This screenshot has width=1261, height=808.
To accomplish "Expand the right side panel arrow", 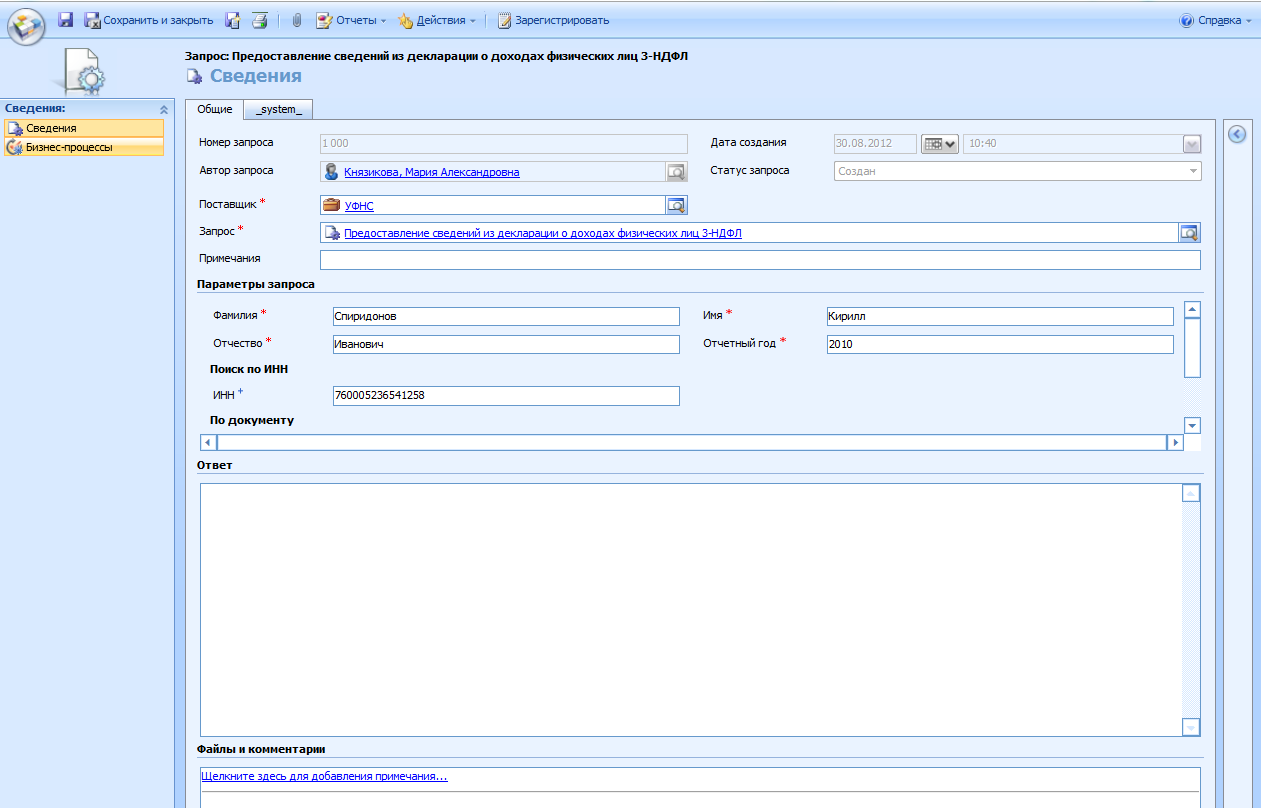I will [x=1237, y=134].
